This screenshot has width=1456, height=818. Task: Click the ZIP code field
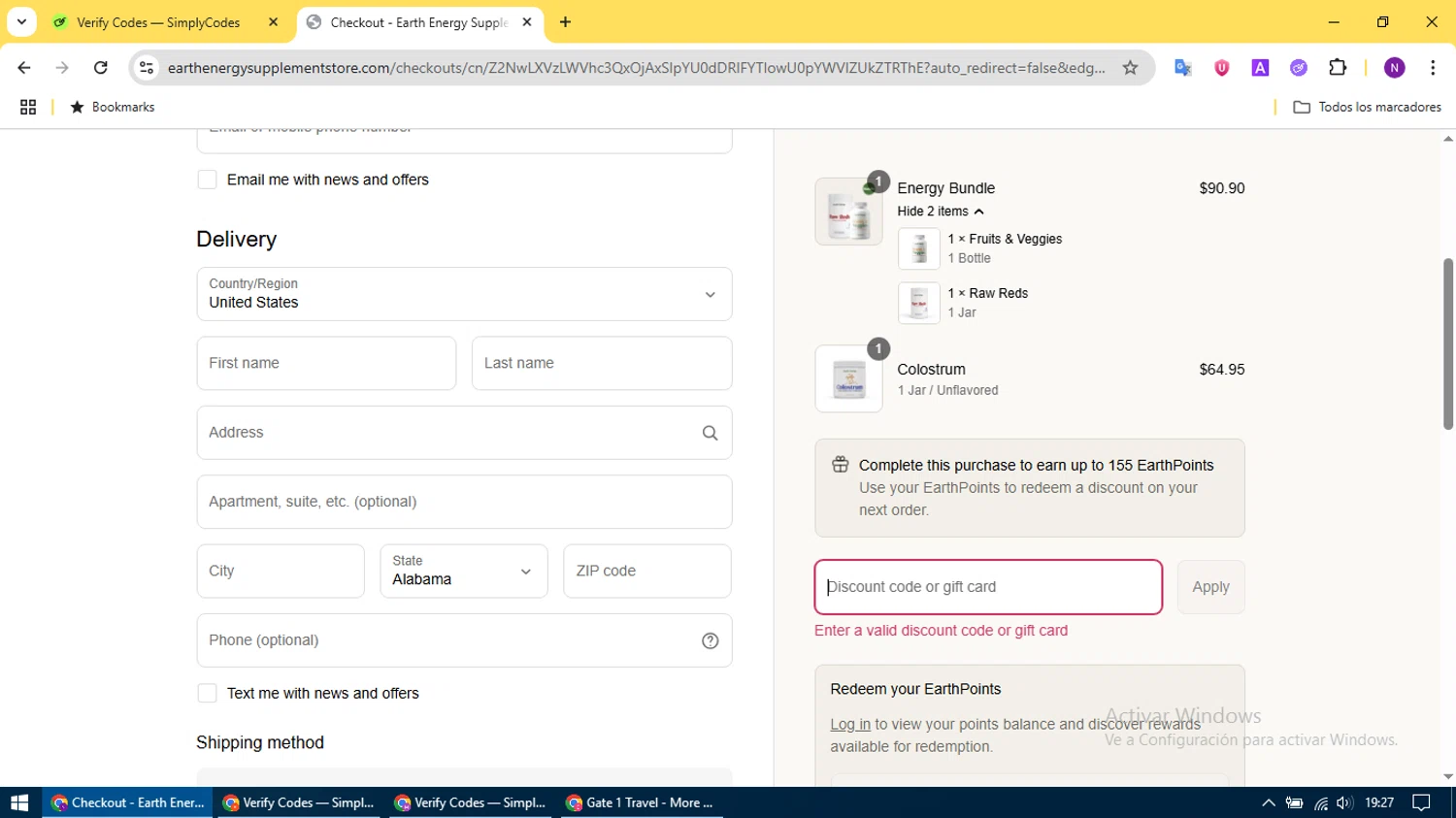(x=647, y=571)
